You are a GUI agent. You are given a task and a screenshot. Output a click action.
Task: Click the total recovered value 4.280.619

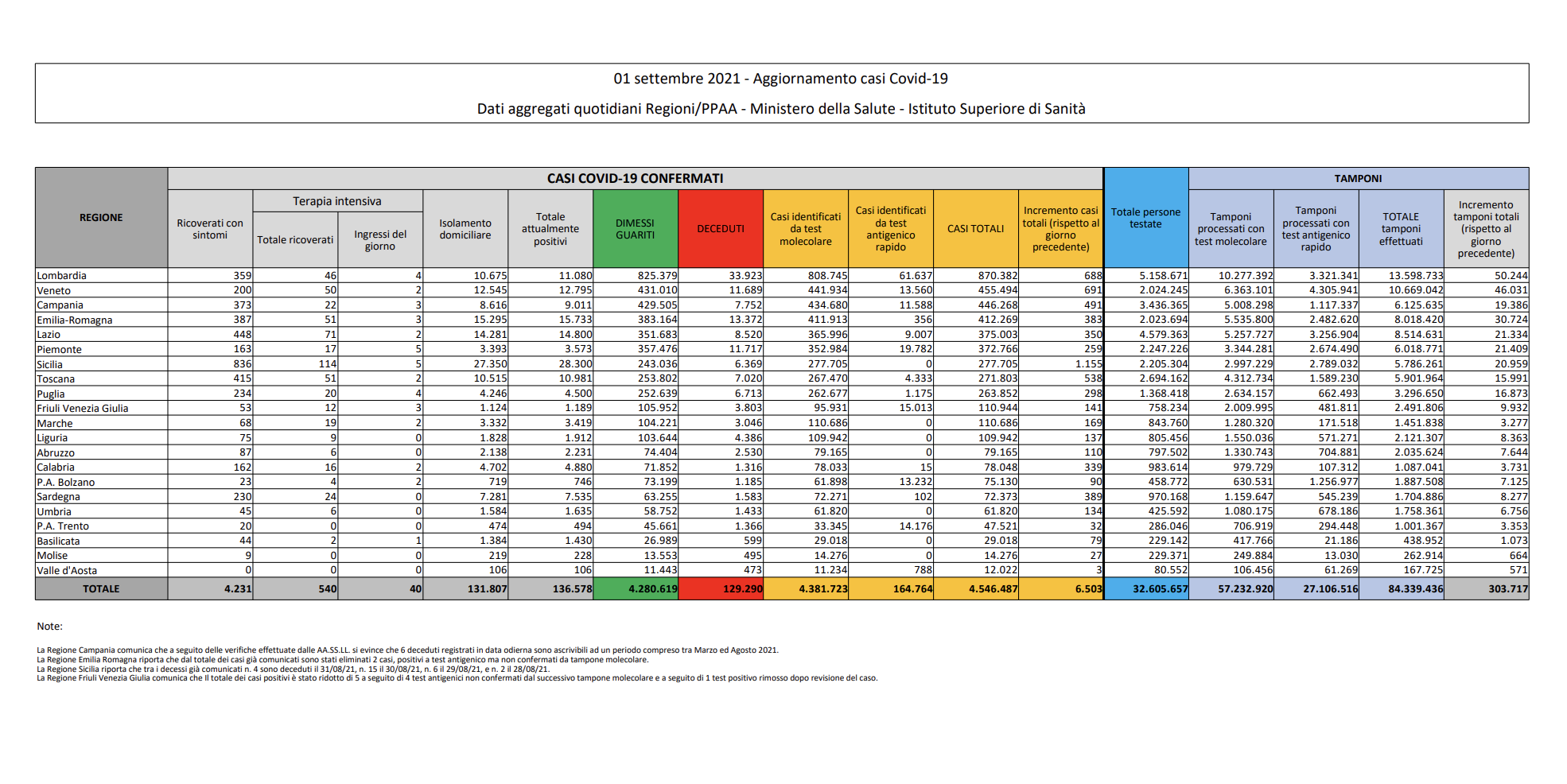tap(652, 589)
